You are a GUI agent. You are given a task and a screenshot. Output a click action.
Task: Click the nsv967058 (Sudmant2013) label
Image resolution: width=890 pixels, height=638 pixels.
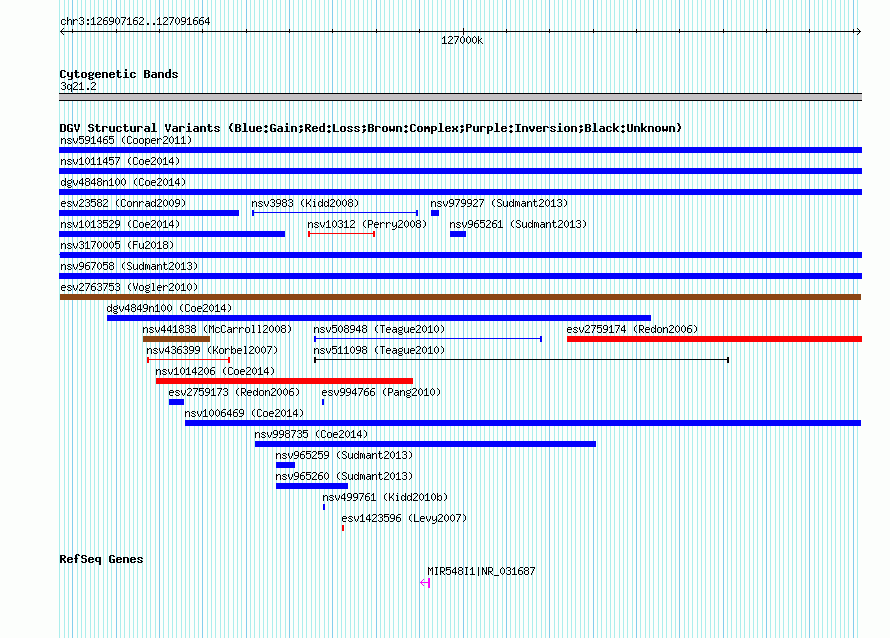(129, 266)
